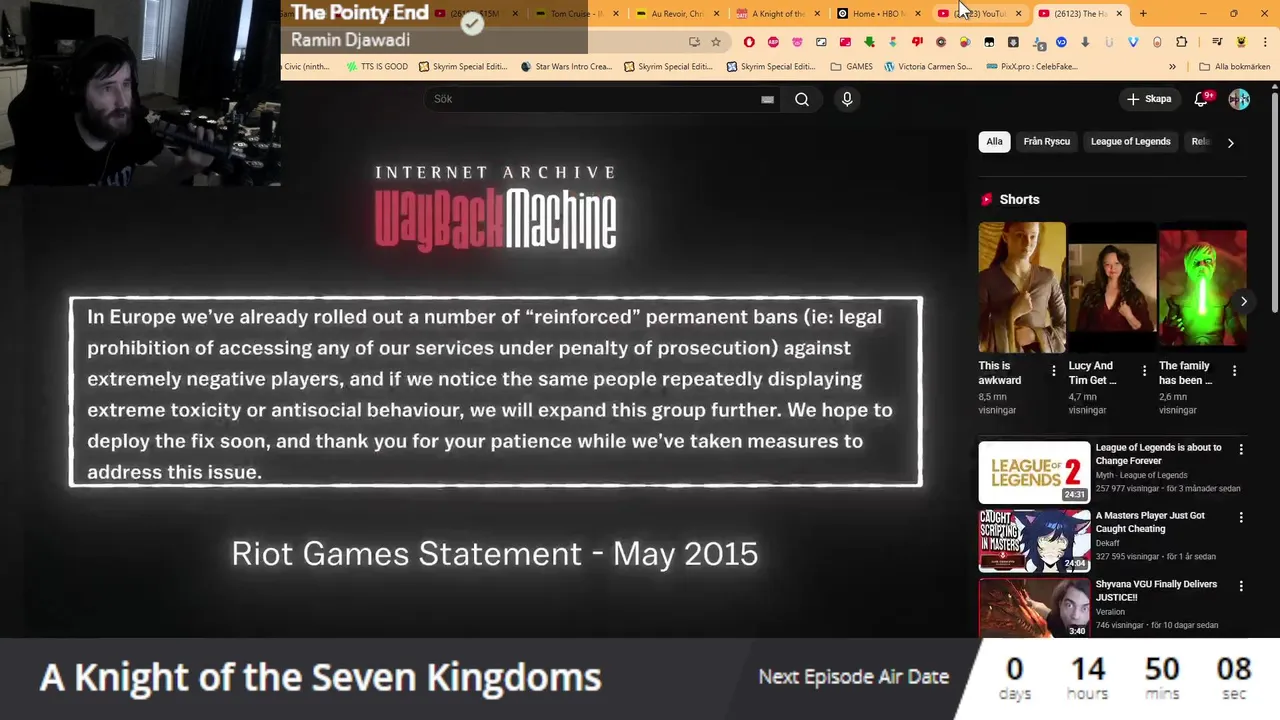The image size is (1280, 720).
Task: Open 'A Masters Player Just Got Caught Cheating' title
Action: (1150, 522)
